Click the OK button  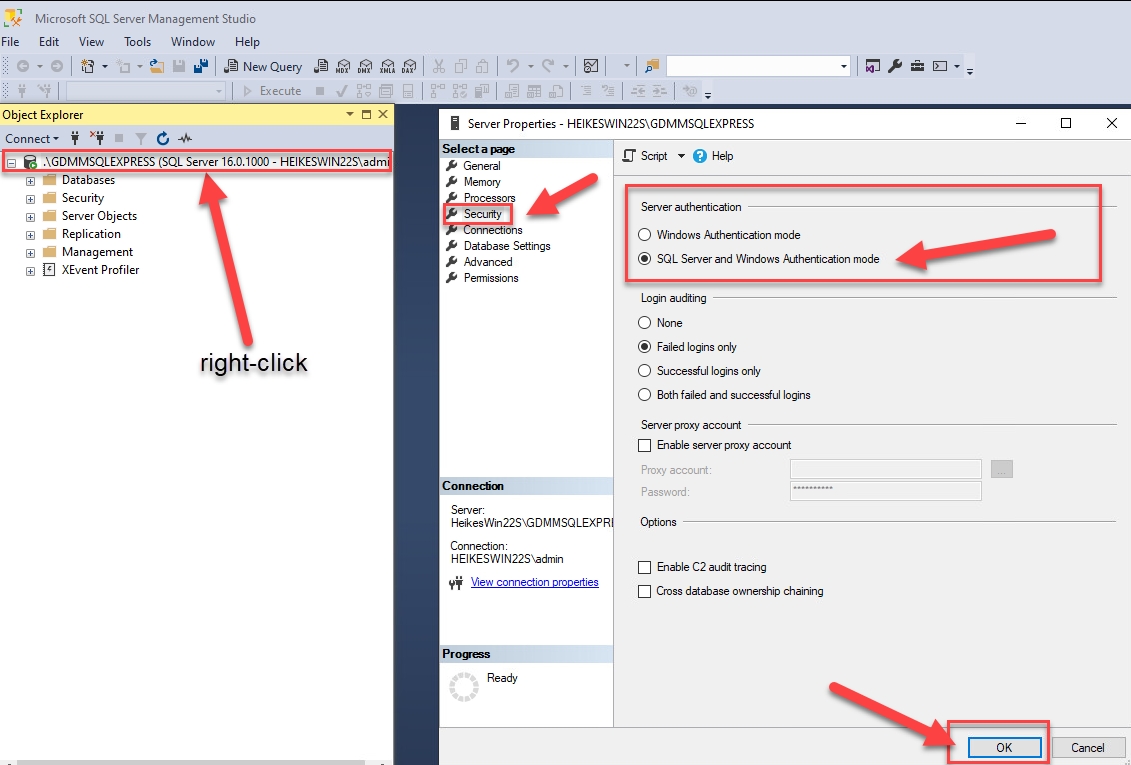pyautogui.click(x=1004, y=748)
